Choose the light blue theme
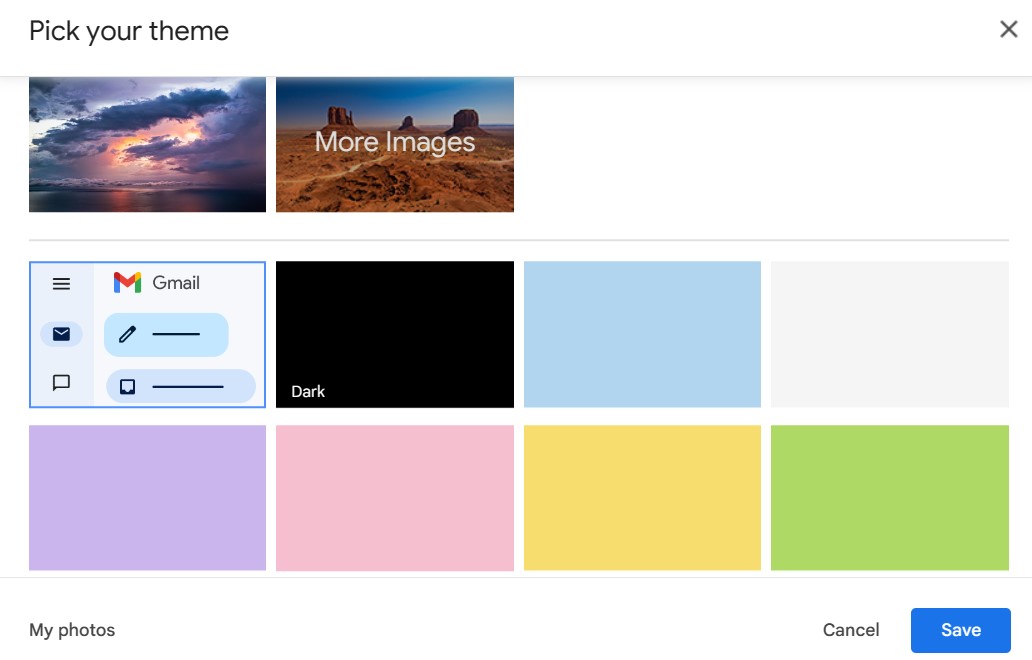 pyautogui.click(x=642, y=334)
